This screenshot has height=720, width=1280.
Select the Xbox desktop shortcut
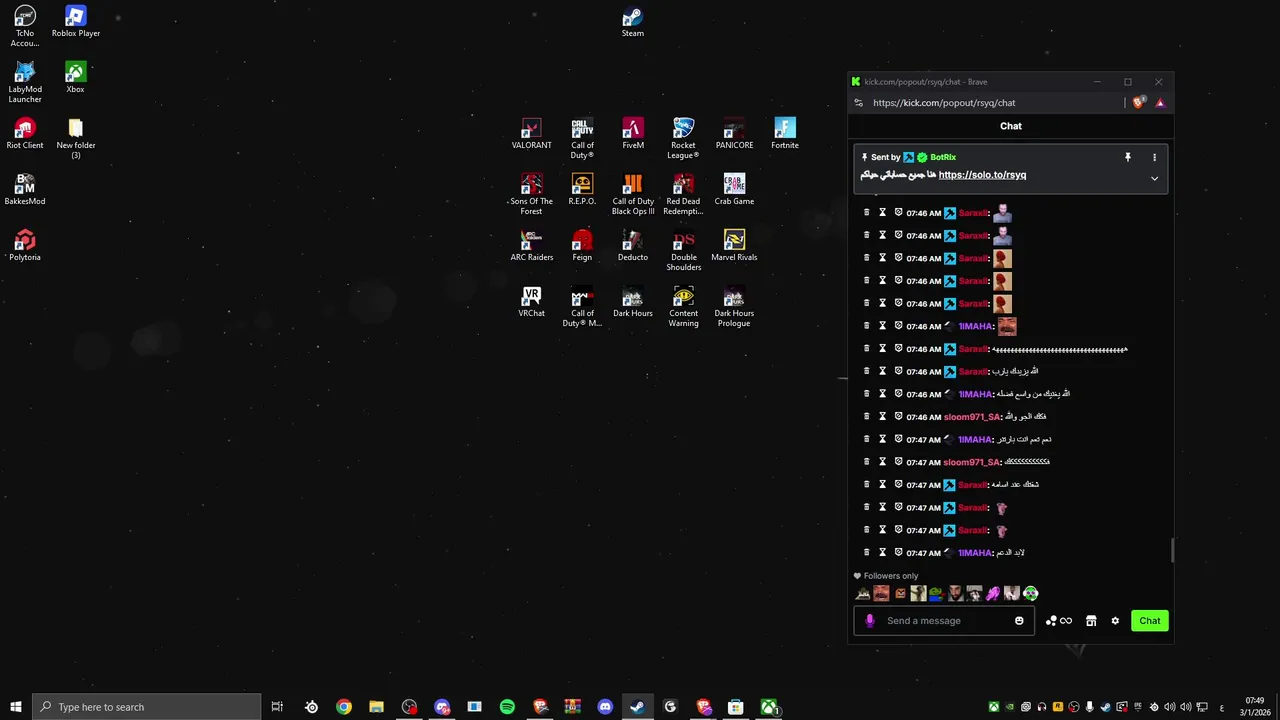coord(75,78)
